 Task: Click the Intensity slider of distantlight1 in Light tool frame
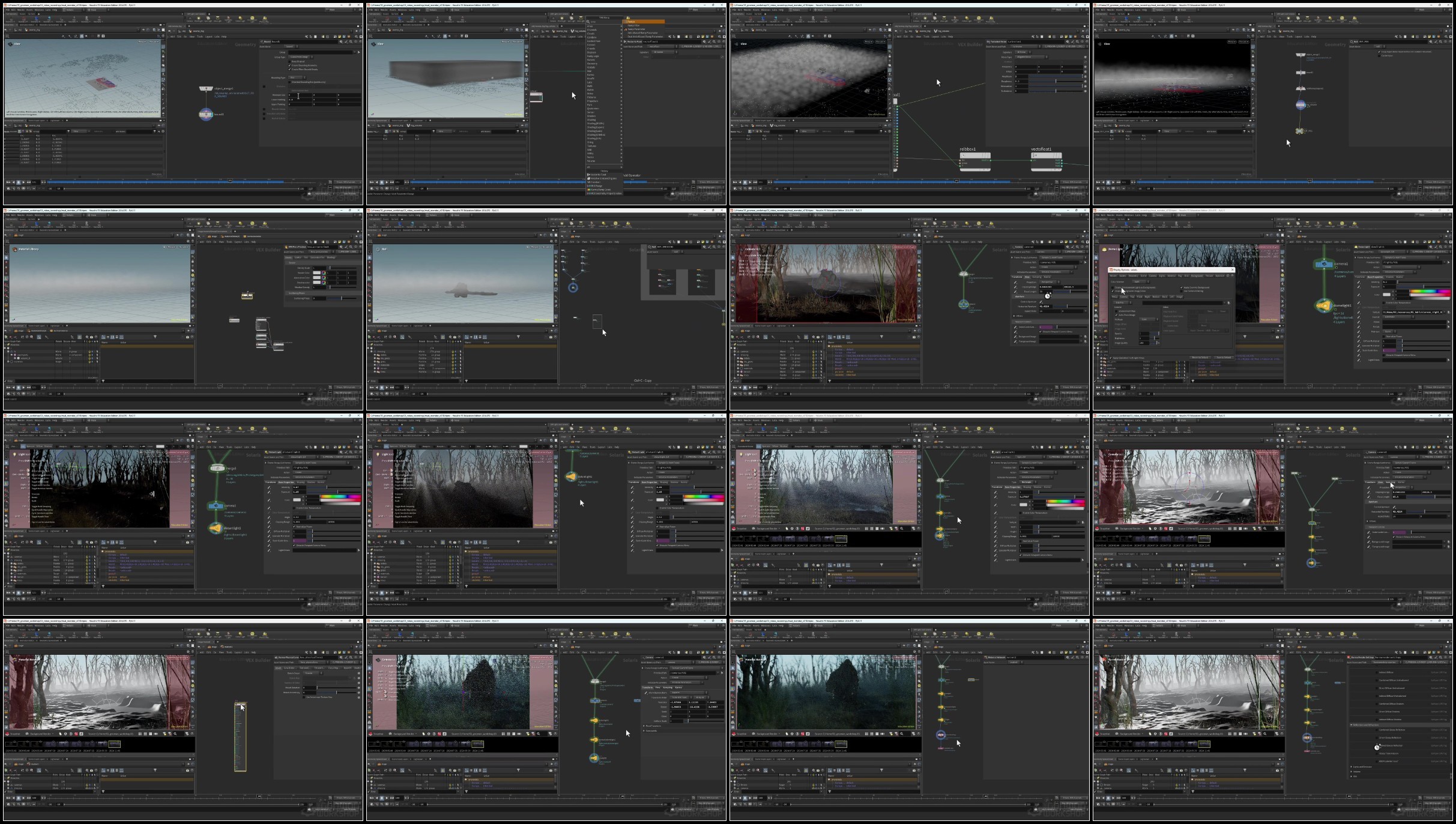point(334,487)
